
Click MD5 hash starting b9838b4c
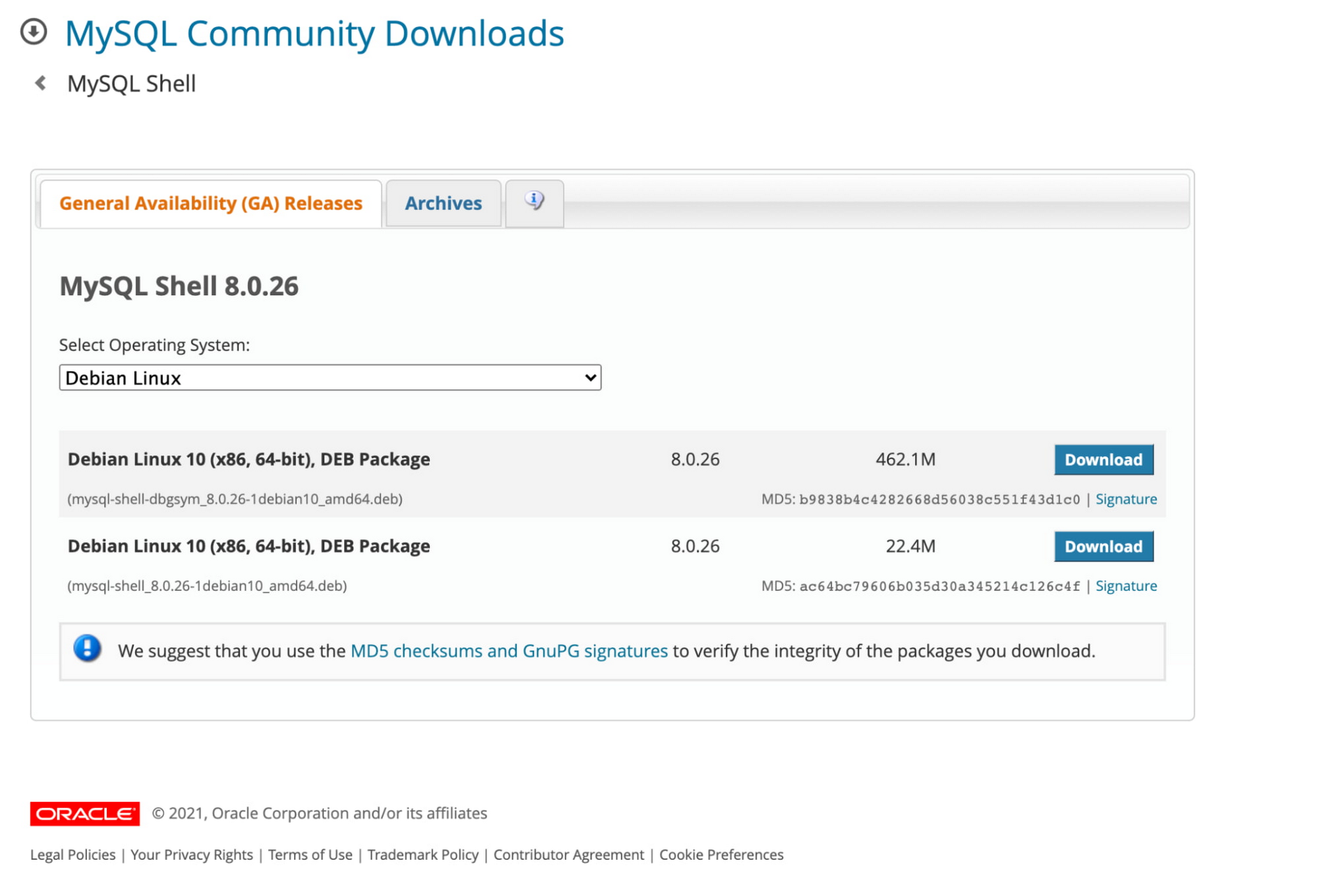click(x=940, y=499)
